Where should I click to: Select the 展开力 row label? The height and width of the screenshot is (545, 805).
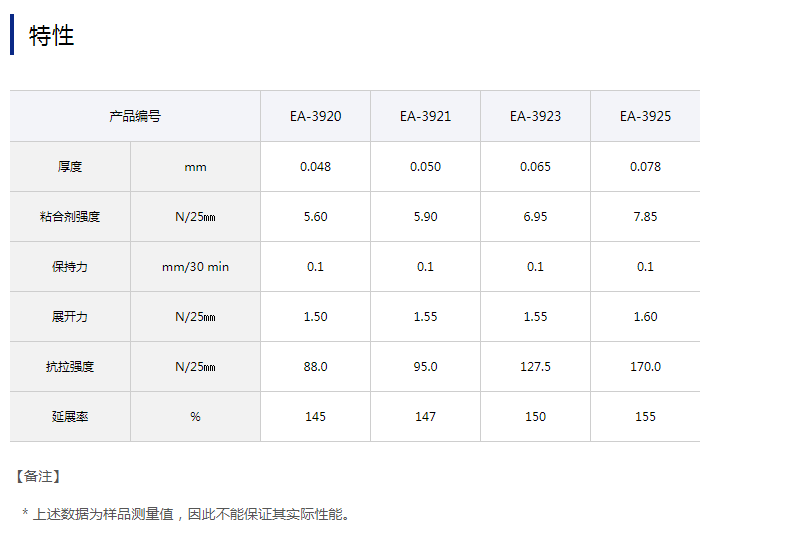[70, 317]
